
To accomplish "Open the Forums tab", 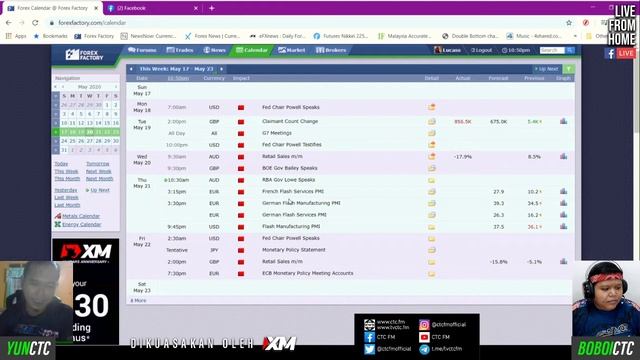I will [142, 50].
